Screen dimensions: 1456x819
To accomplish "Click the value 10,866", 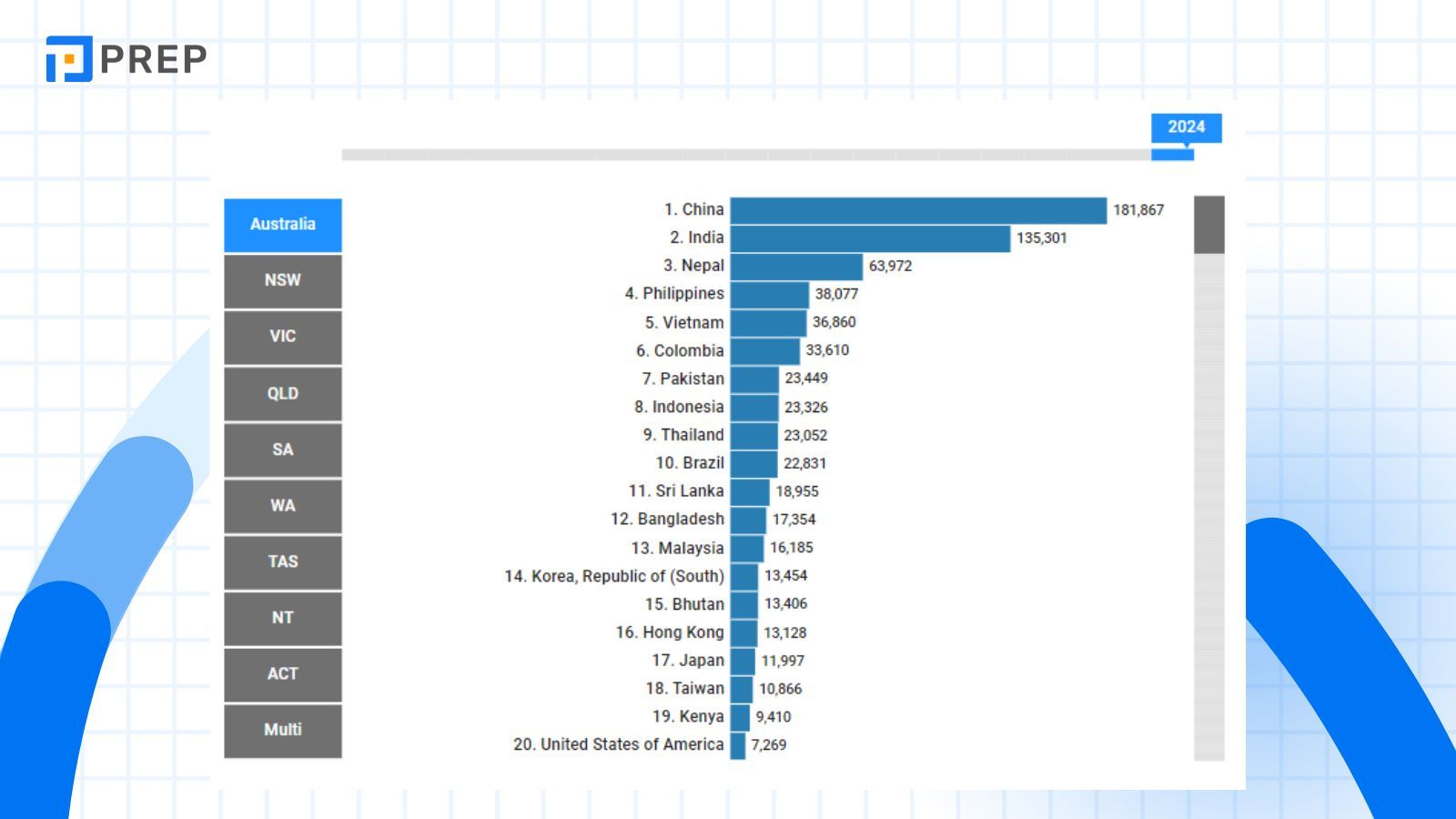I will pyautogui.click(x=781, y=690).
